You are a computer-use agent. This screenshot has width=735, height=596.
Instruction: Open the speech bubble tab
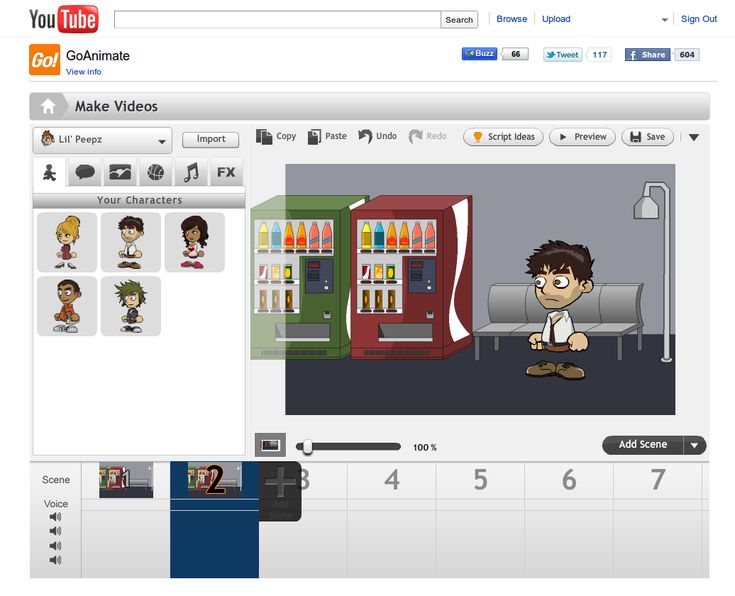(x=85, y=172)
